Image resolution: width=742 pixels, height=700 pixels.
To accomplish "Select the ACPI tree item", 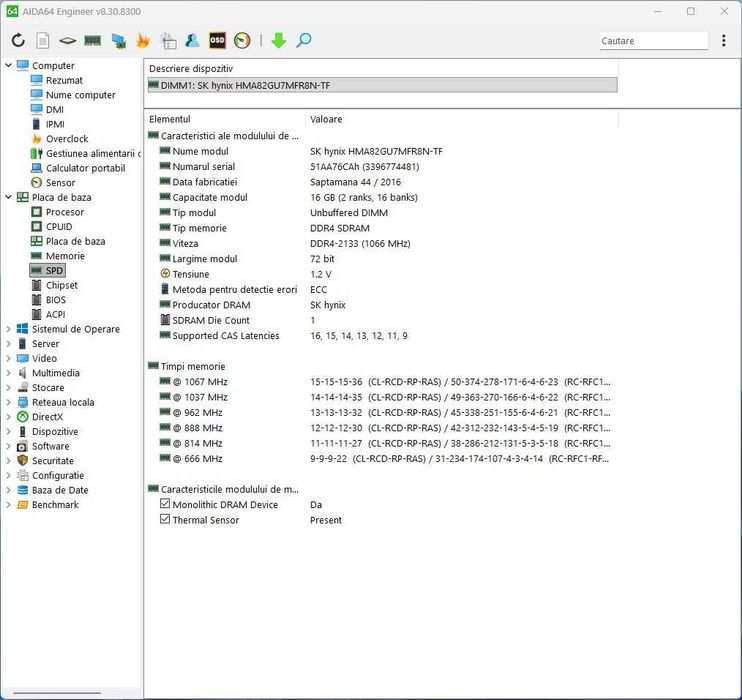I will coord(55,315).
